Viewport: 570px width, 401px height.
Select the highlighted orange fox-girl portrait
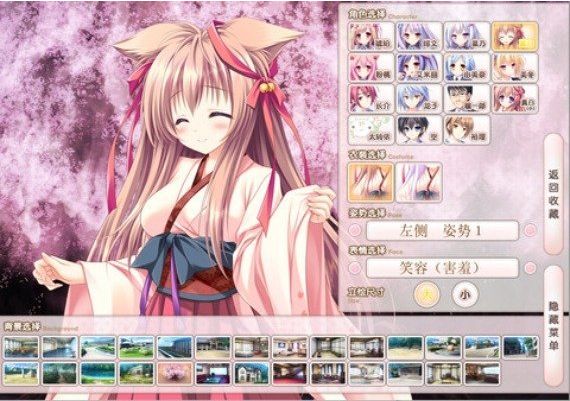coord(515,36)
